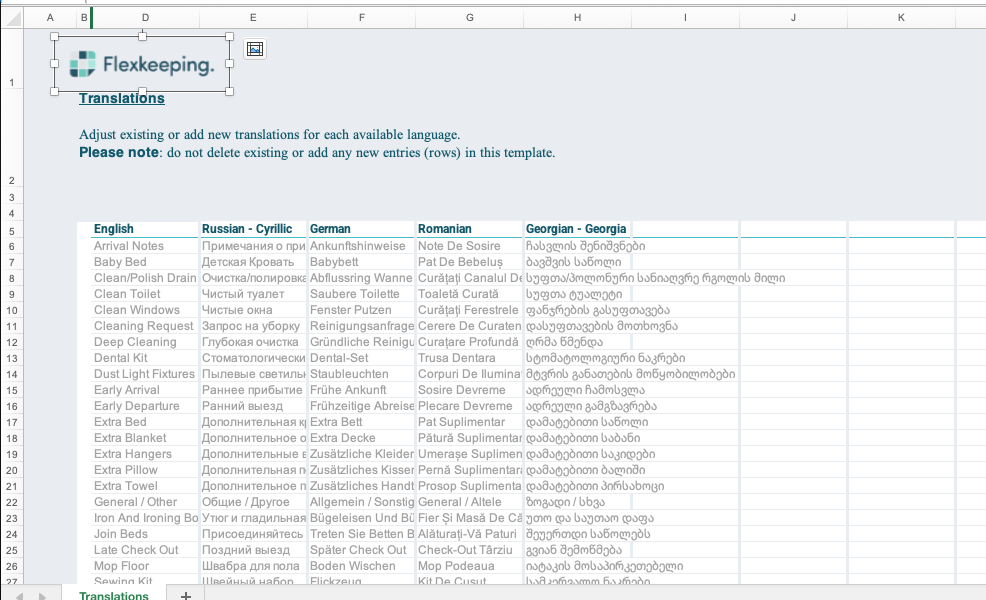986x600 pixels.
Task: Select the Dental Kit cell
Action: coord(145,358)
